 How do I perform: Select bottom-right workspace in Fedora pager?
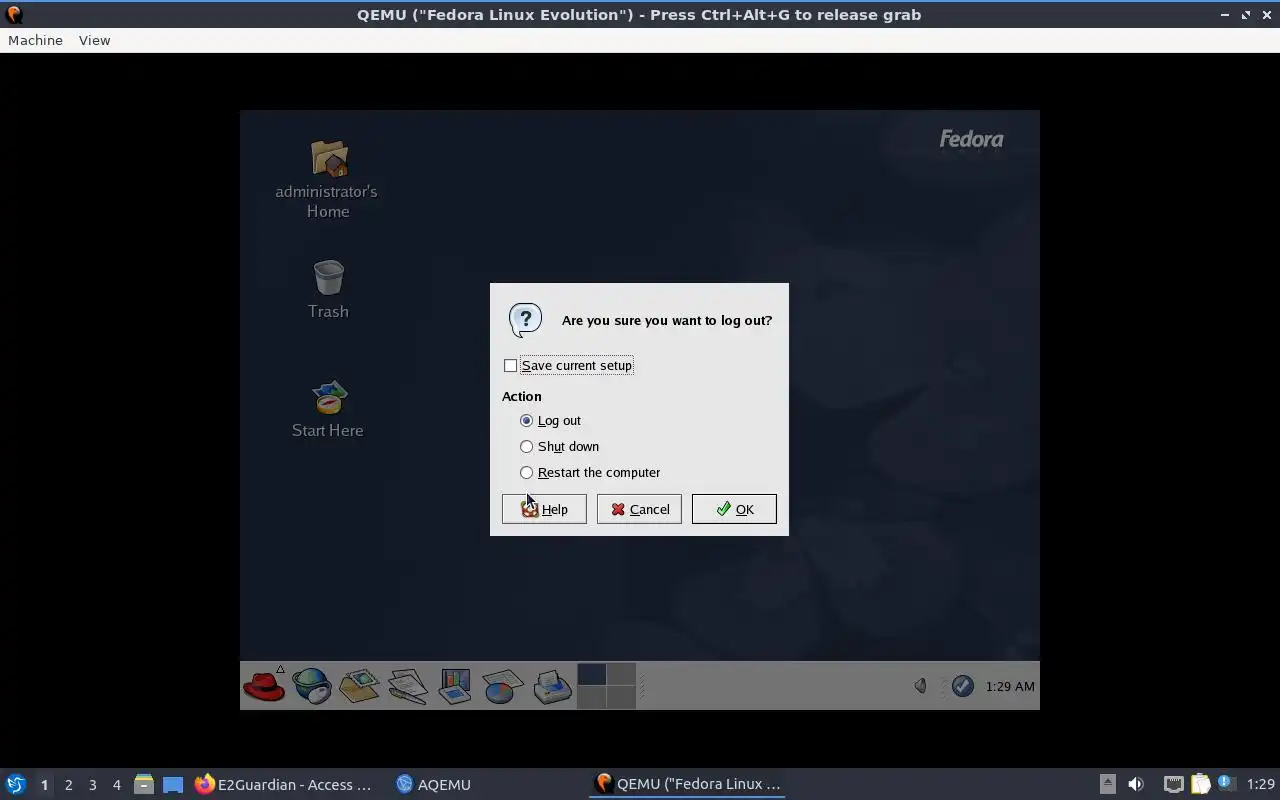point(621,697)
